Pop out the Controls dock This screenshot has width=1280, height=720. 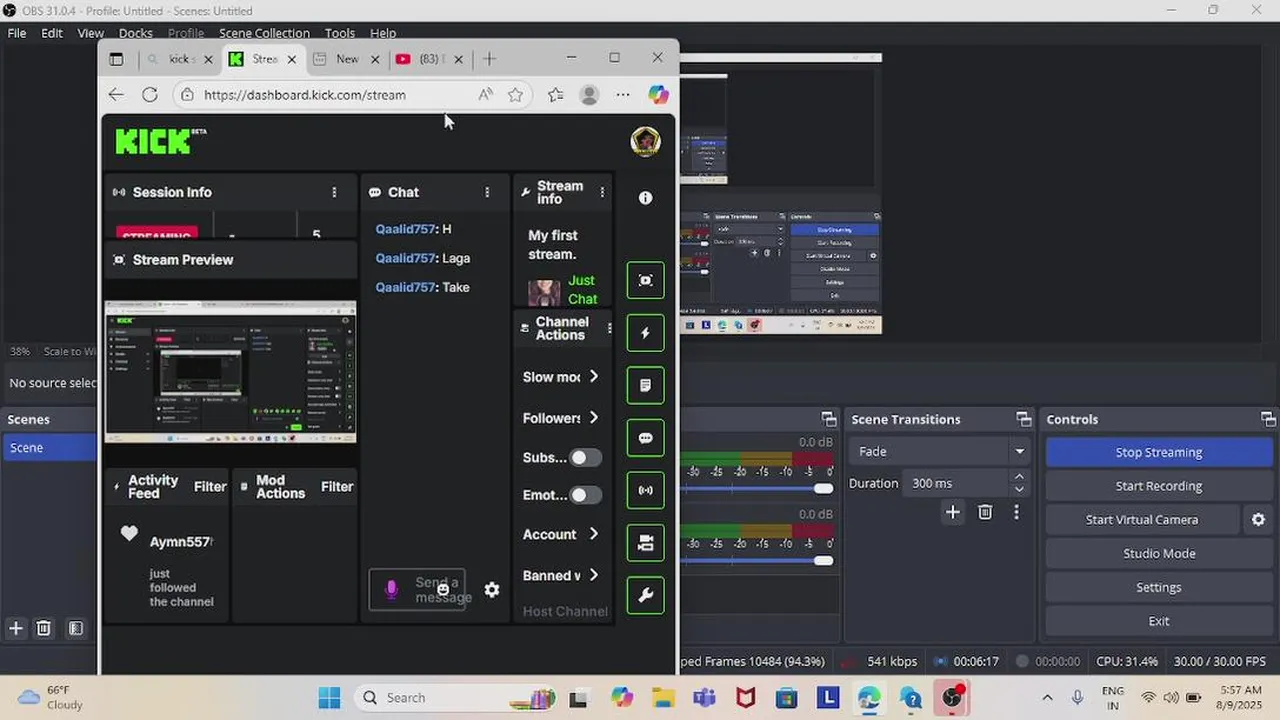[1268, 419]
